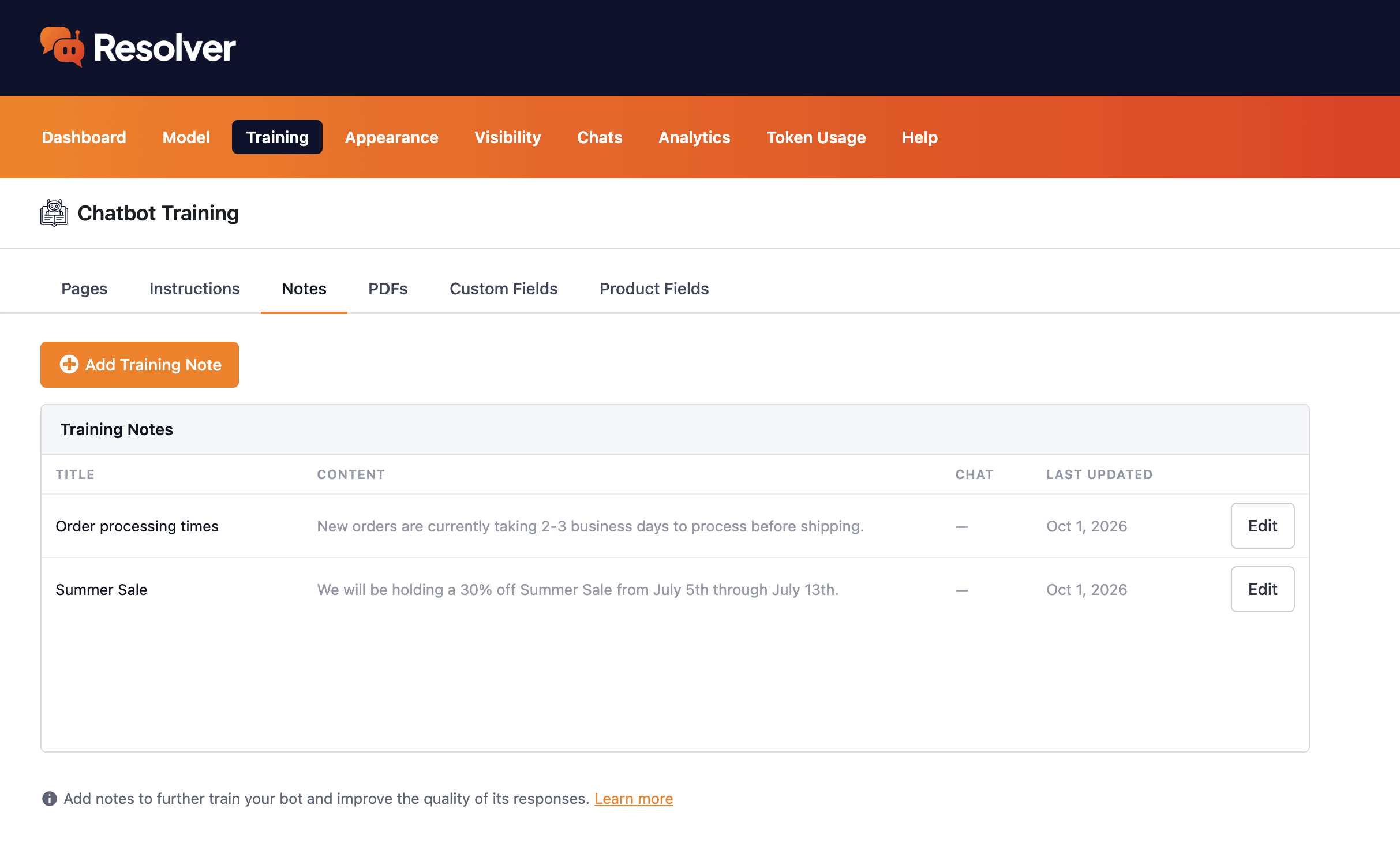Viewport: 1400px width, 846px height.
Task: Edit the Order processing times note
Action: (x=1263, y=526)
